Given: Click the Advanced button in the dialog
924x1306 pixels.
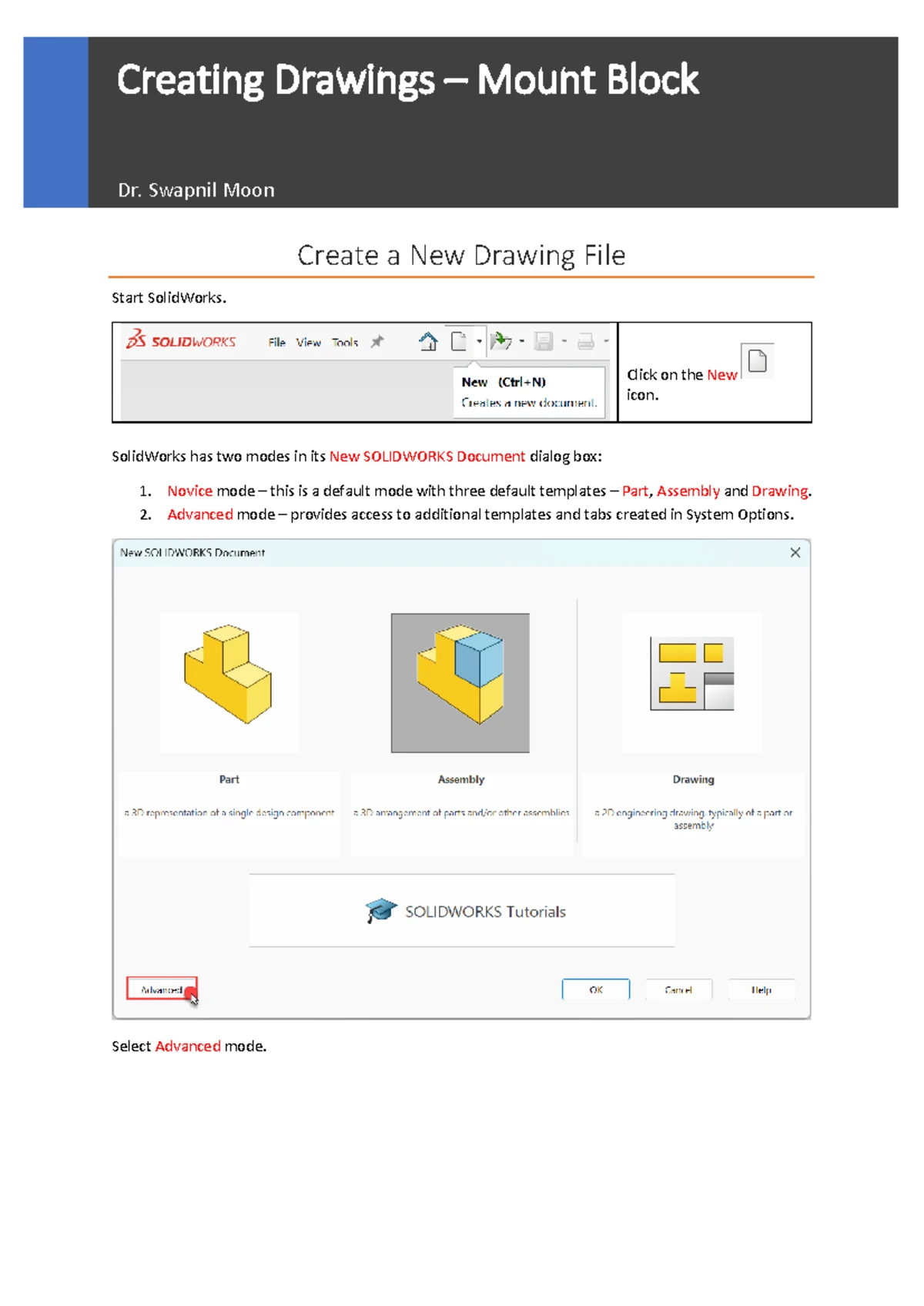Looking at the screenshot, I should 162,989.
